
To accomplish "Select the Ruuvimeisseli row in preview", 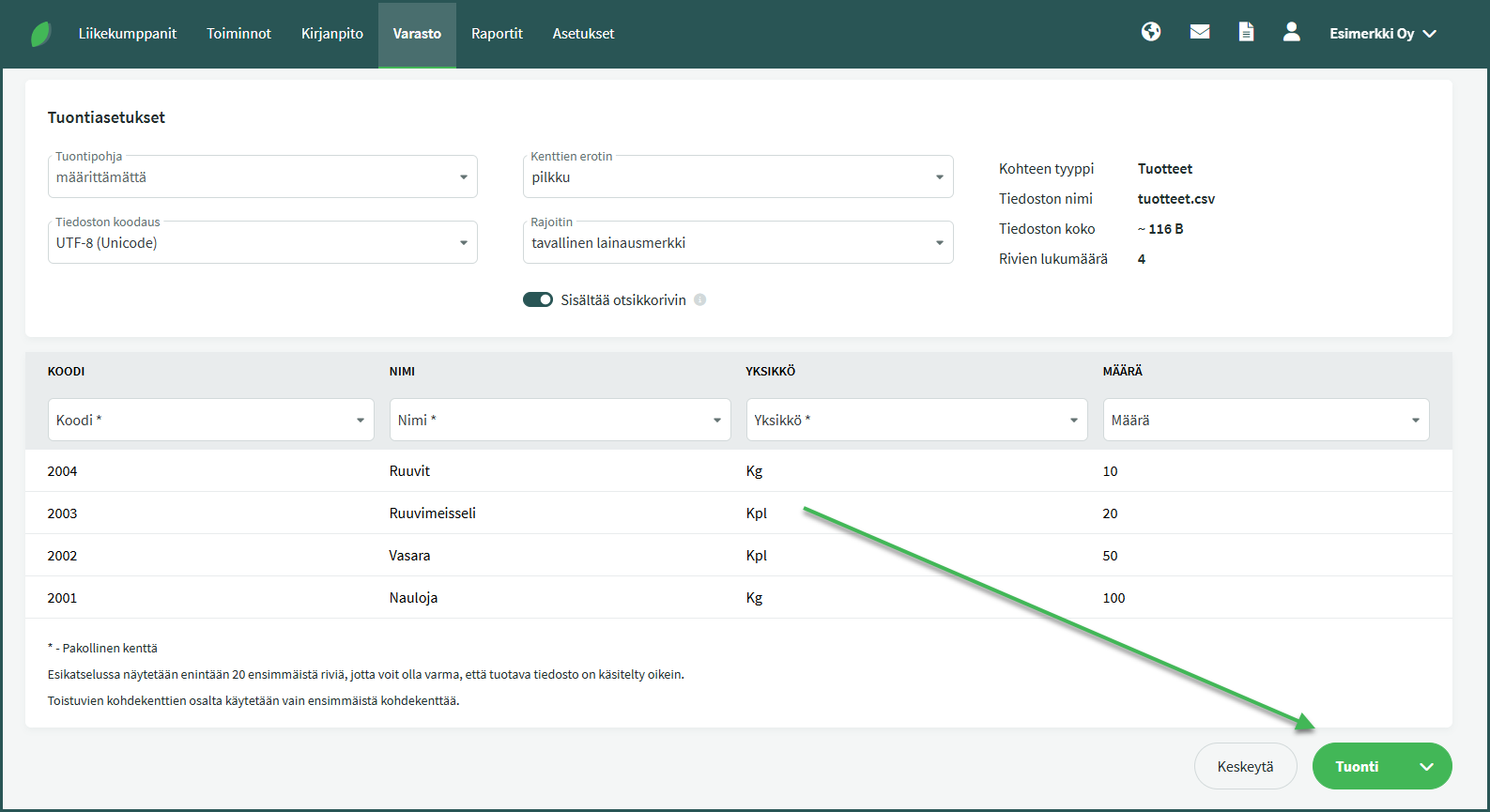I will (433, 513).
